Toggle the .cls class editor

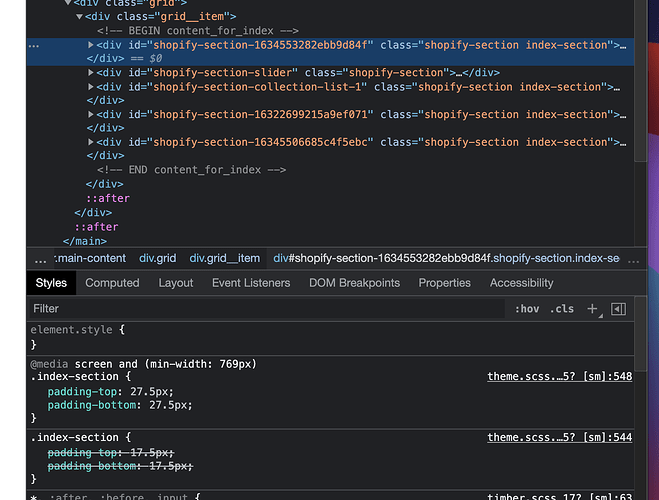point(563,309)
